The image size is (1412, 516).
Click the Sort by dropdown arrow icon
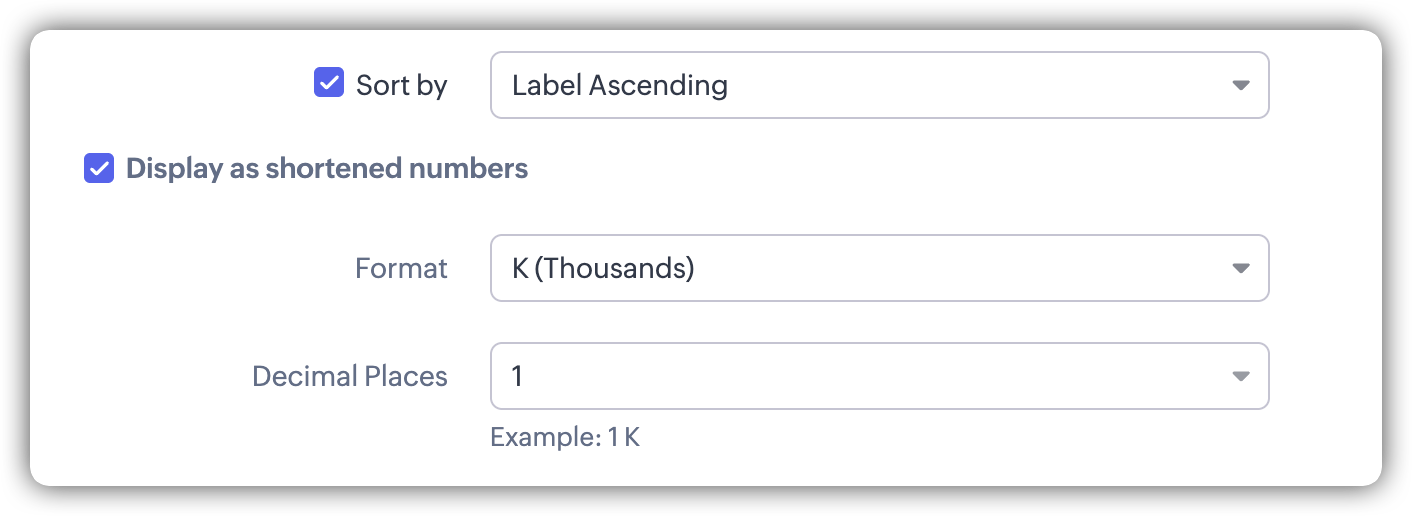coord(1240,85)
